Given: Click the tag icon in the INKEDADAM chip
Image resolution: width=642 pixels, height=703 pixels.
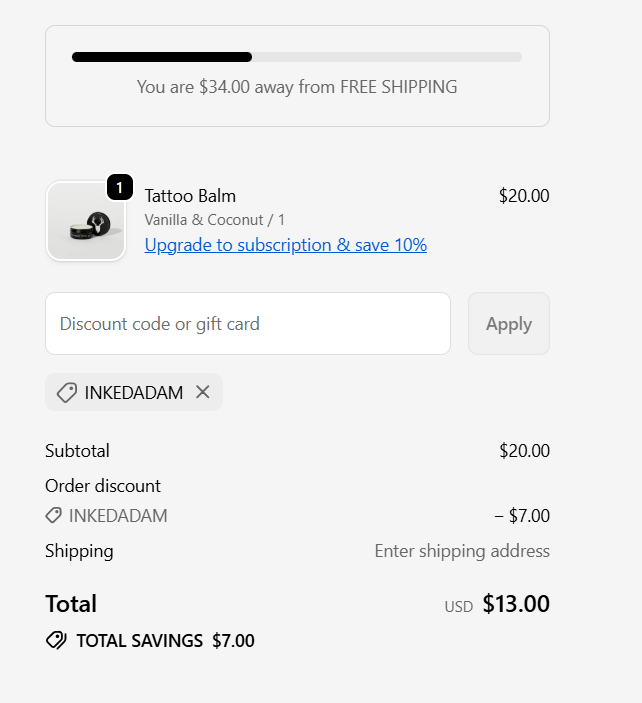Looking at the screenshot, I should point(67,393).
